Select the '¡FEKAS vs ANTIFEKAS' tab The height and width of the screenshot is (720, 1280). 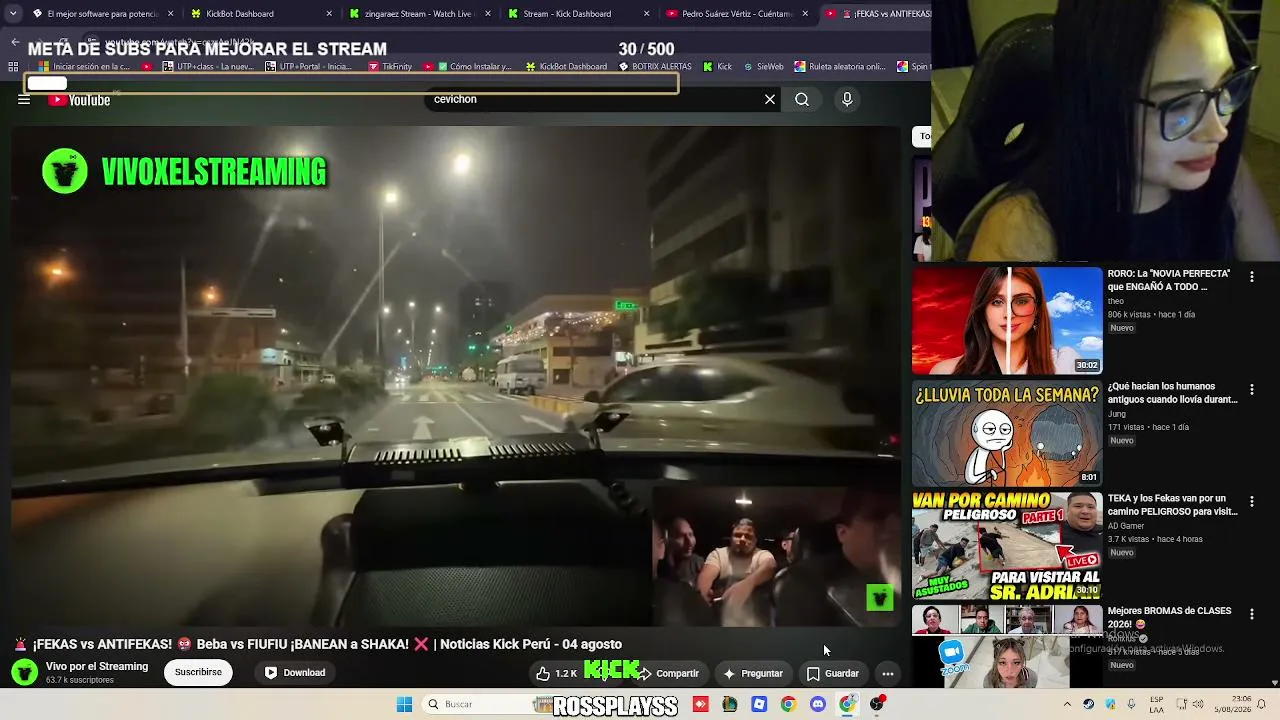[877, 14]
